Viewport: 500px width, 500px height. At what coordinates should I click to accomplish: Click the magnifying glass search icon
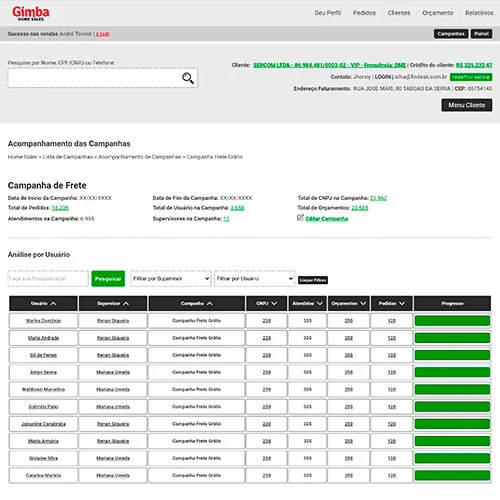coord(188,78)
